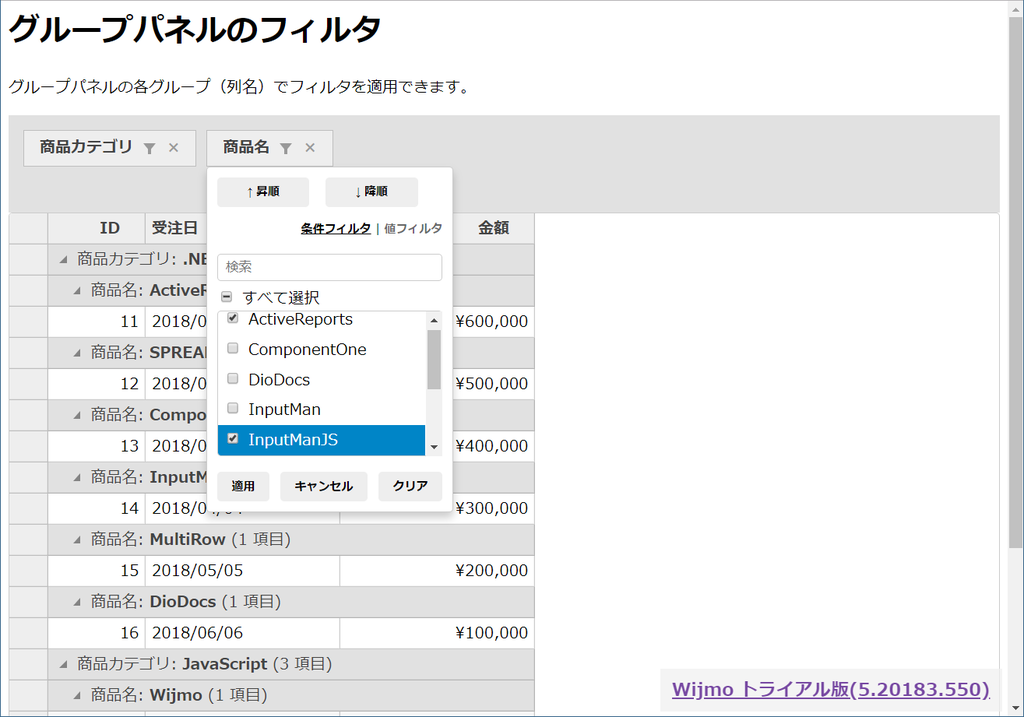Screen dimensions: 1024x717
Task: Select the ¥200,000 amount cell
Action: 437,571
